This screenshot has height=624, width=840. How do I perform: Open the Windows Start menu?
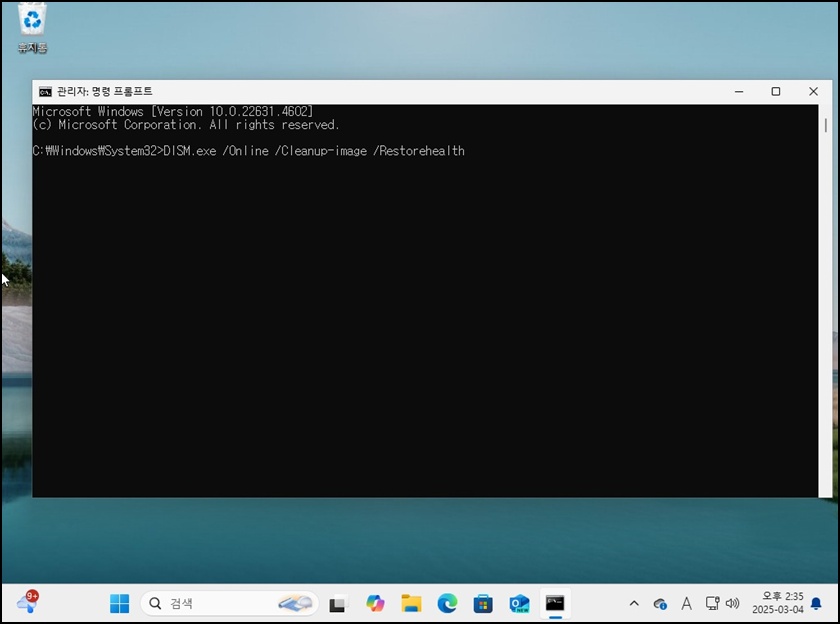coord(119,604)
